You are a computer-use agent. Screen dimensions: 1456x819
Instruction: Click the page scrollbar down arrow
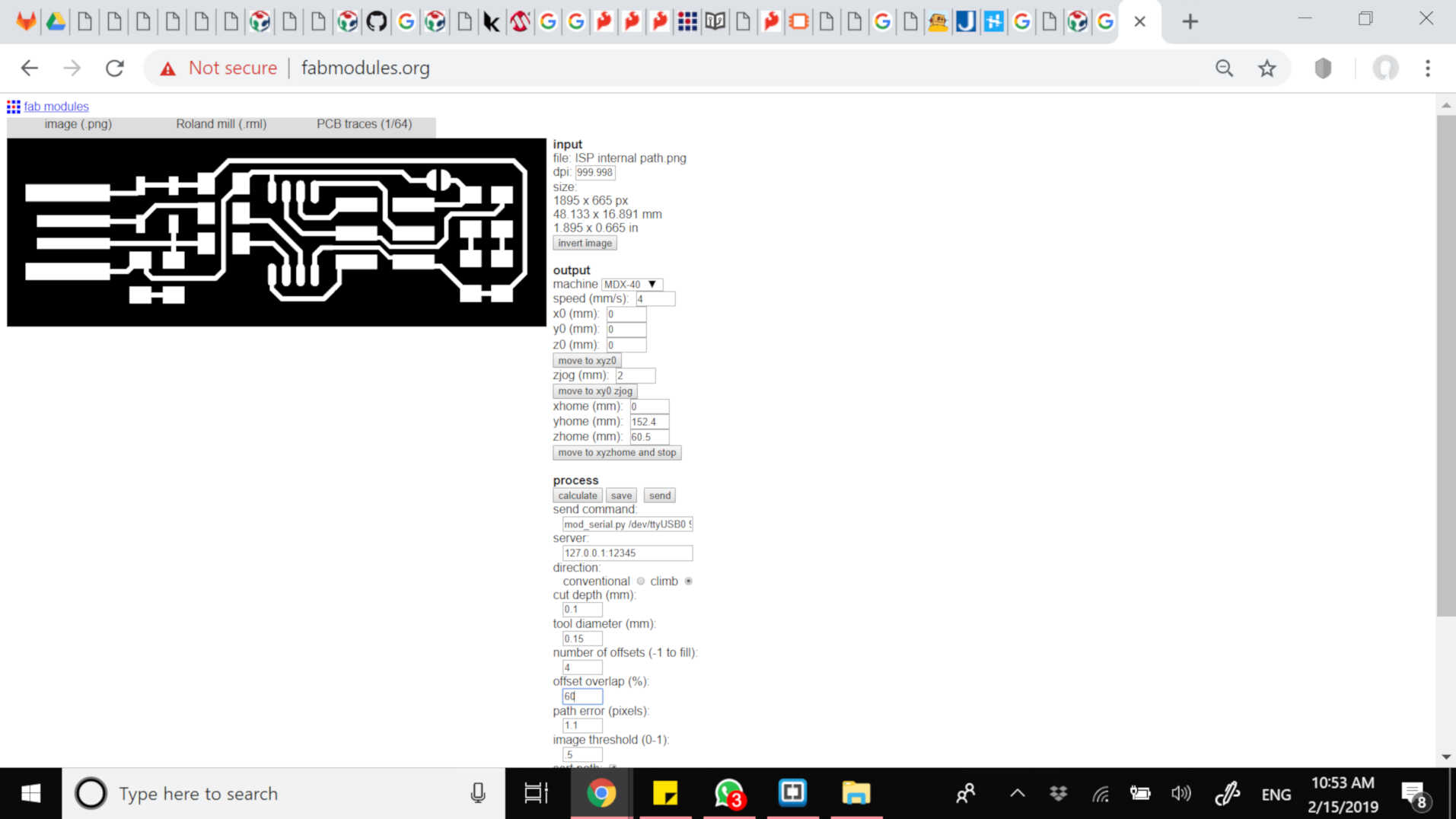tap(1446, 757)
